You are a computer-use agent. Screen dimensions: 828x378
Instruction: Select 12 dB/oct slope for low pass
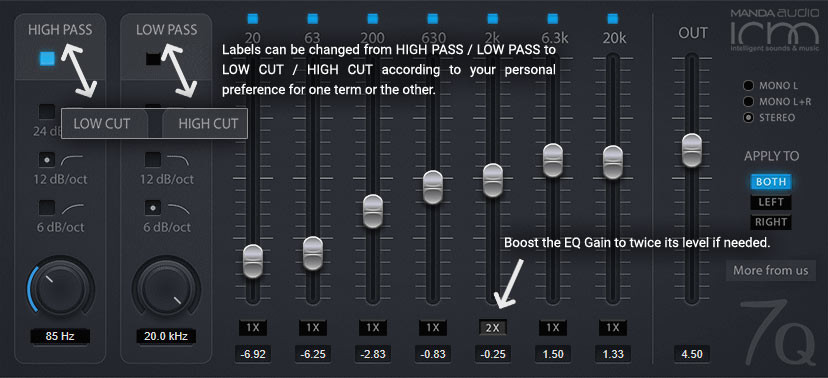point(153,159)
